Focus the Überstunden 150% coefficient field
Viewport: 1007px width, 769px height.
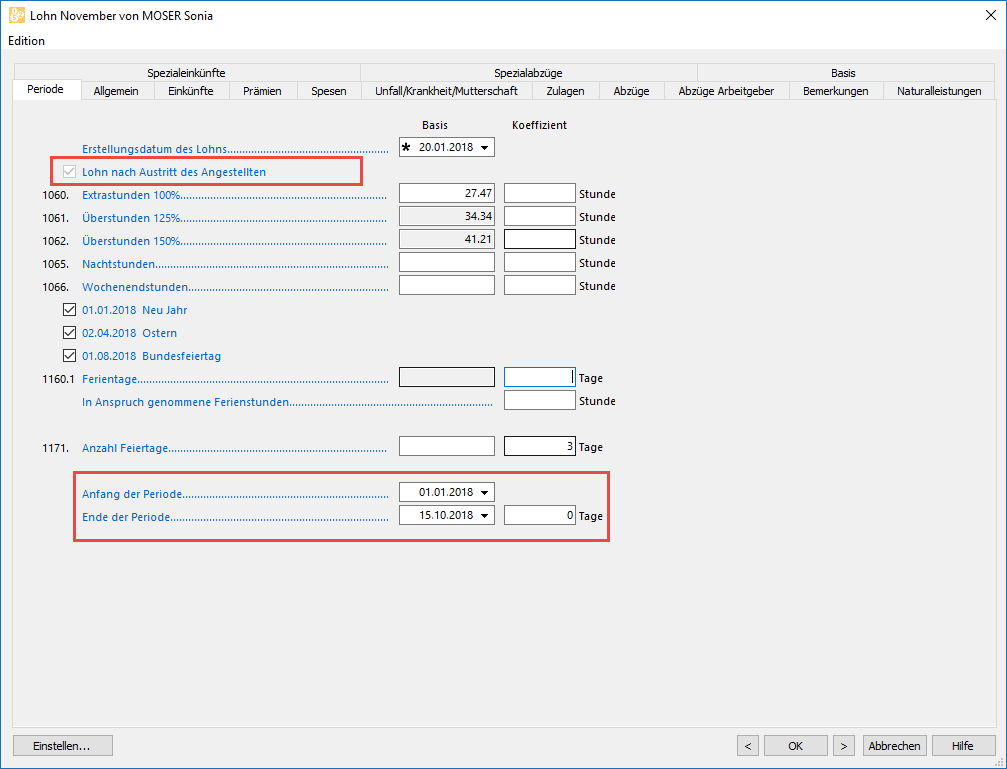539,240
